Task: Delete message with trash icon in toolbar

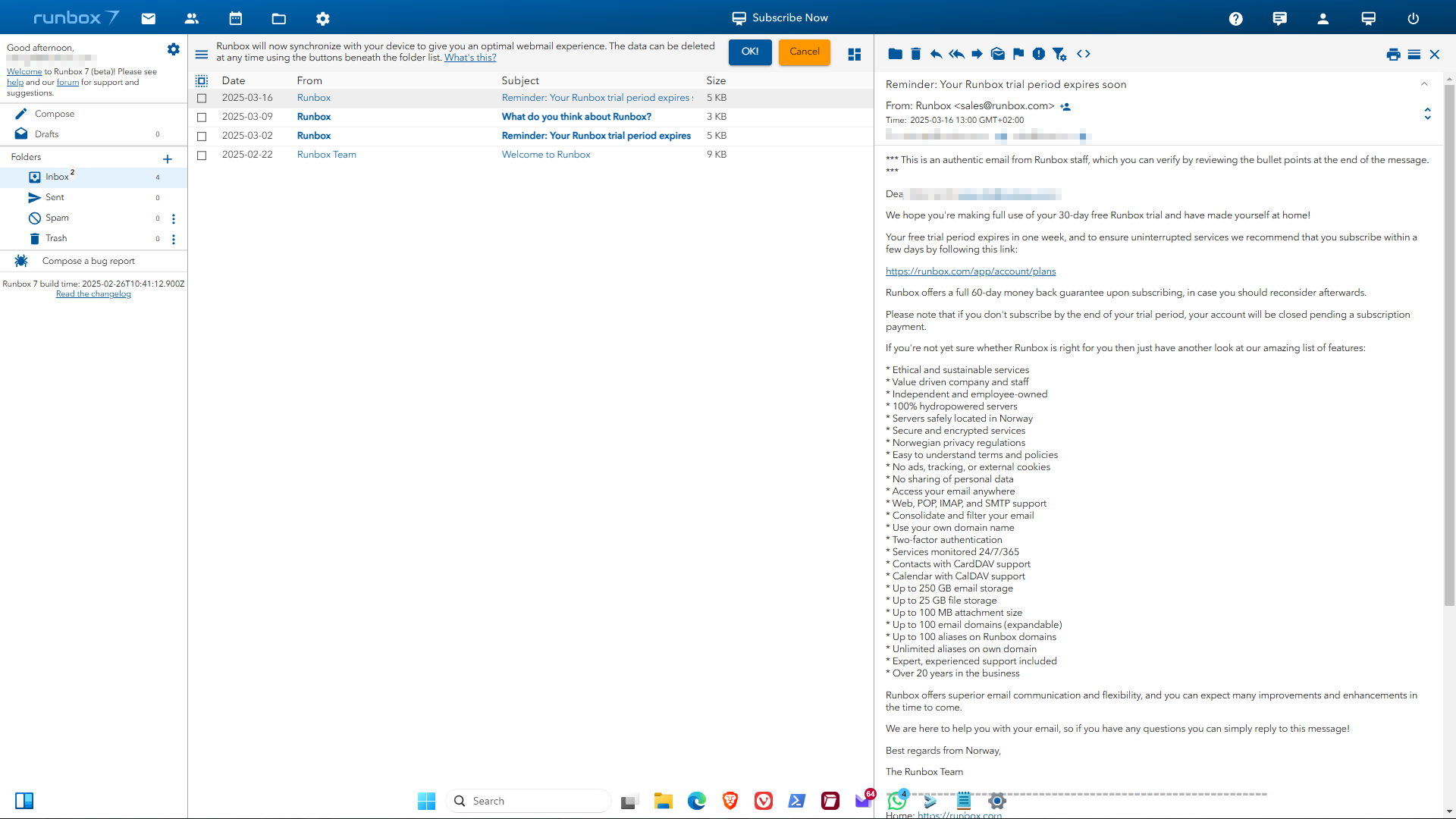Action: pos(915,54)
